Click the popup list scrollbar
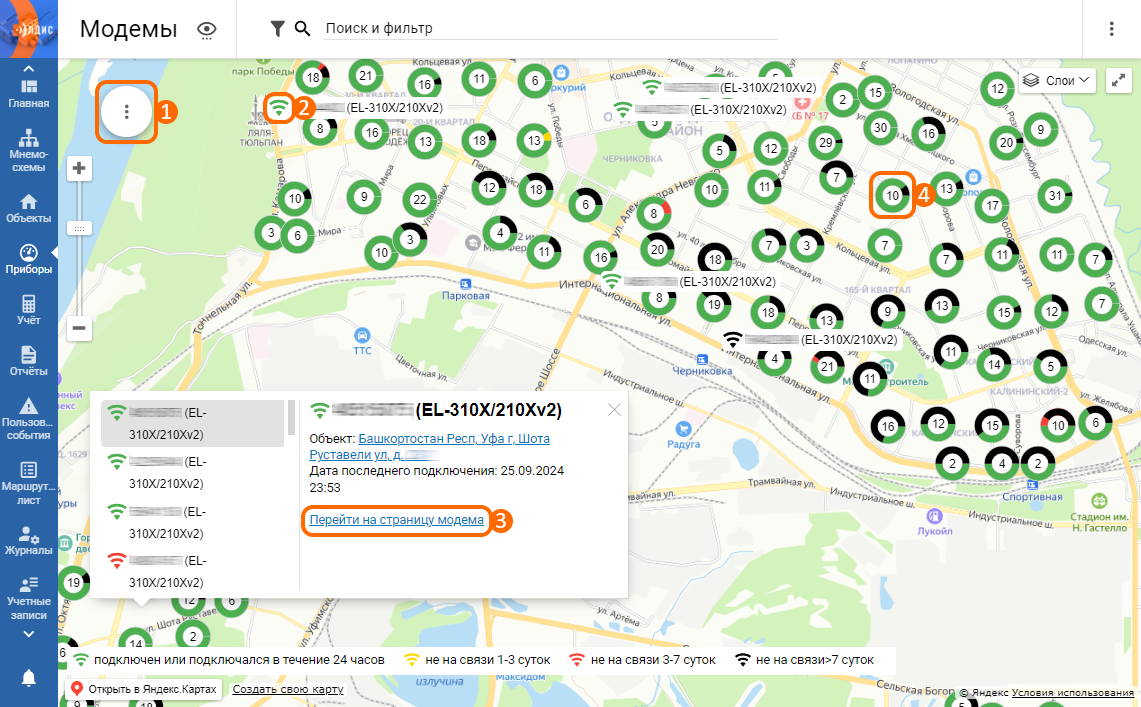 (x=292, y=418)
